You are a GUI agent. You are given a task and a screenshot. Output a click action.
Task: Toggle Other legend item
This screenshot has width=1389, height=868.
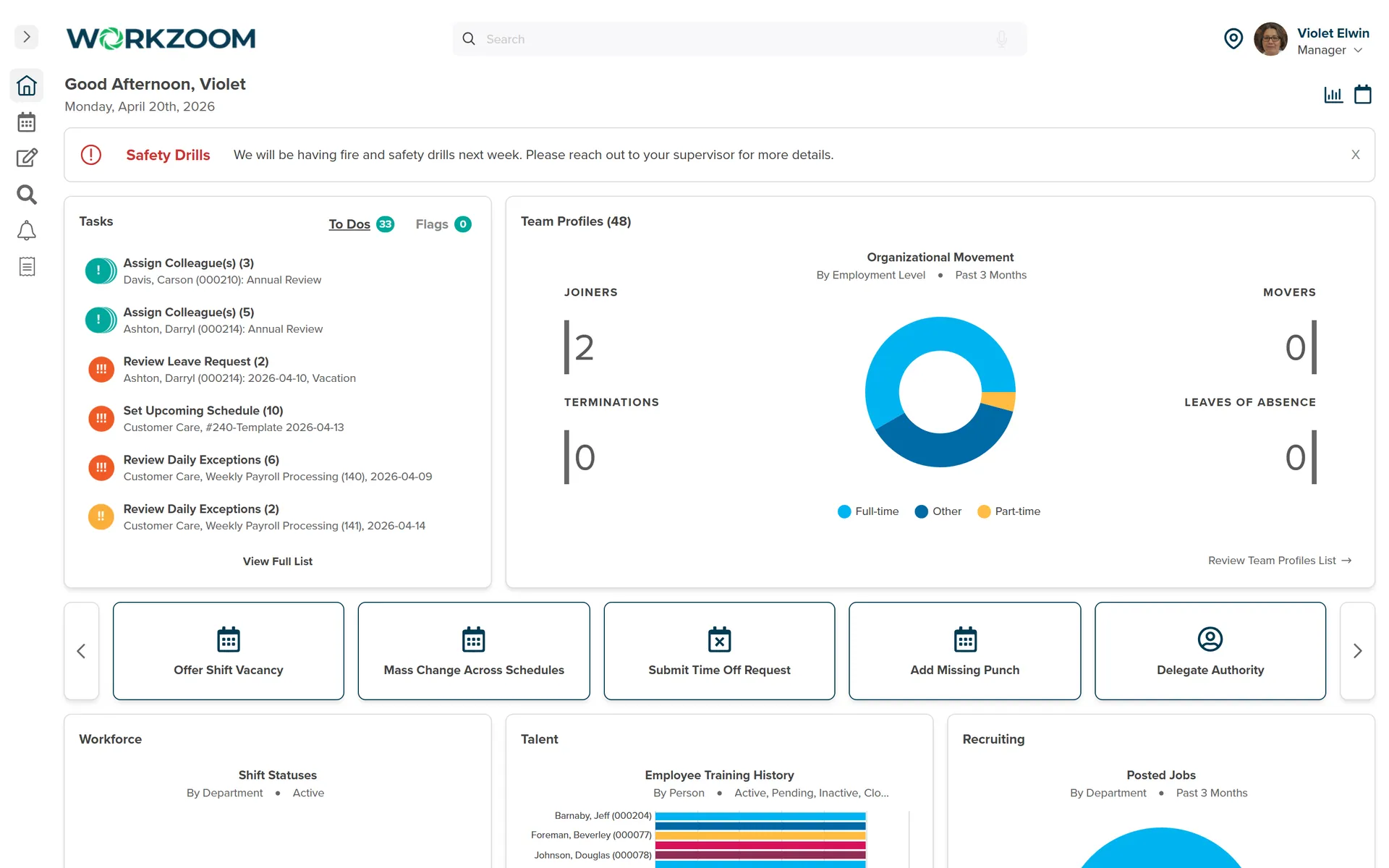tap(938, 511)
